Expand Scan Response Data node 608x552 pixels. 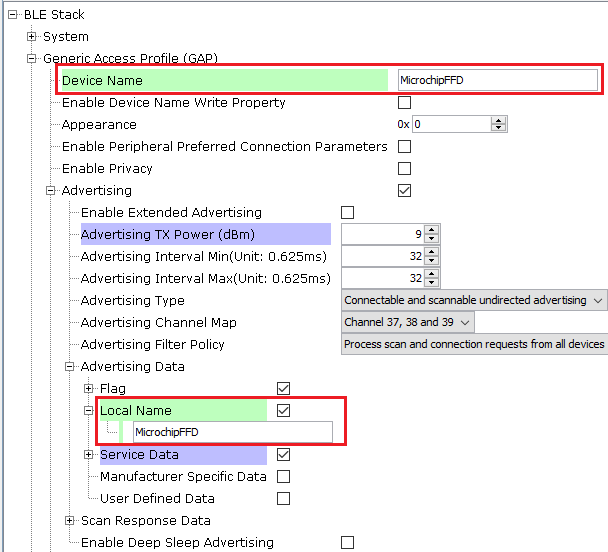pyautogui.click(x=69, y=520)
